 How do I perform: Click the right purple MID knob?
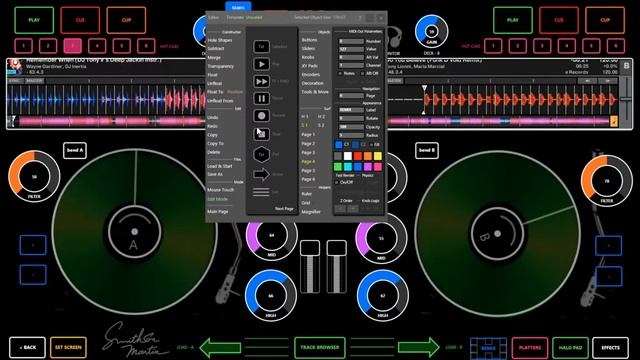(x=381, y=238)
